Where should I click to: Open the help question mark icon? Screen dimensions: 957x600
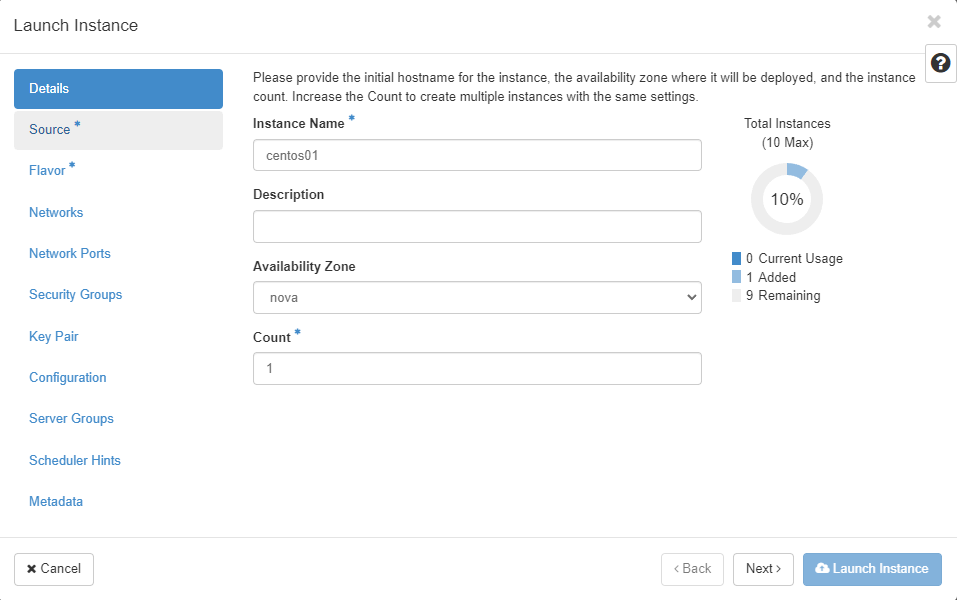(x=940, y=63)
